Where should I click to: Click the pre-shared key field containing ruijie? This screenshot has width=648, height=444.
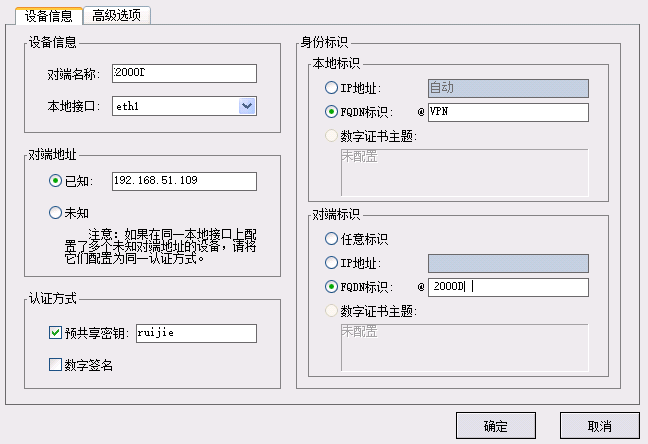[196, 333]
